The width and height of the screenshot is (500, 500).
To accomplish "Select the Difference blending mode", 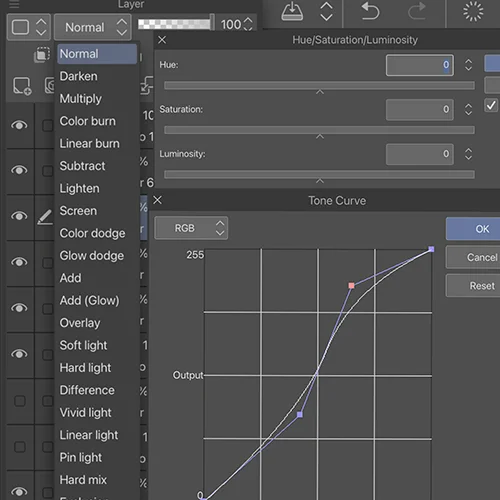I will pos(97,390).
